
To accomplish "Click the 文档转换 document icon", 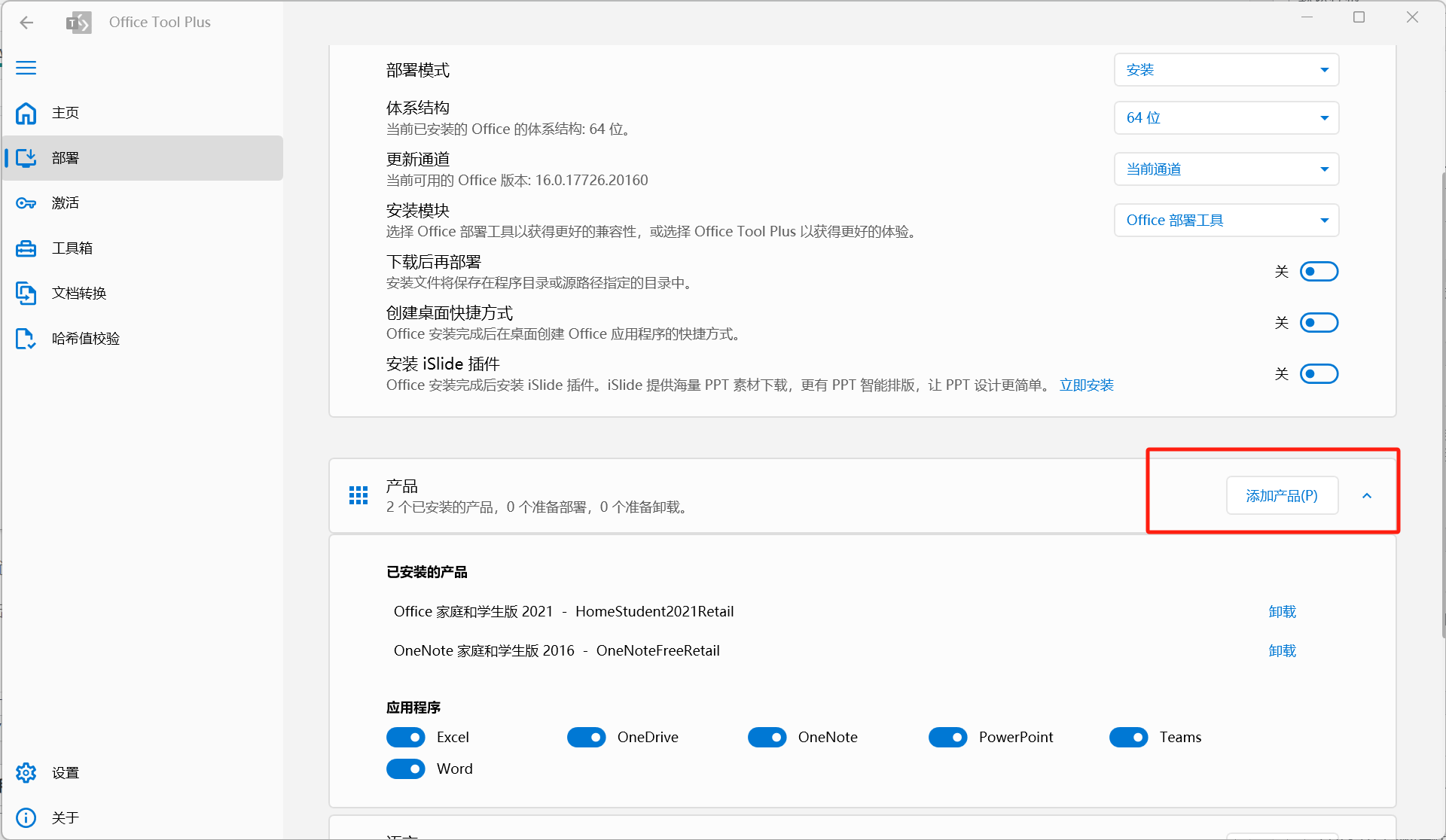I will tap(26, 294).
